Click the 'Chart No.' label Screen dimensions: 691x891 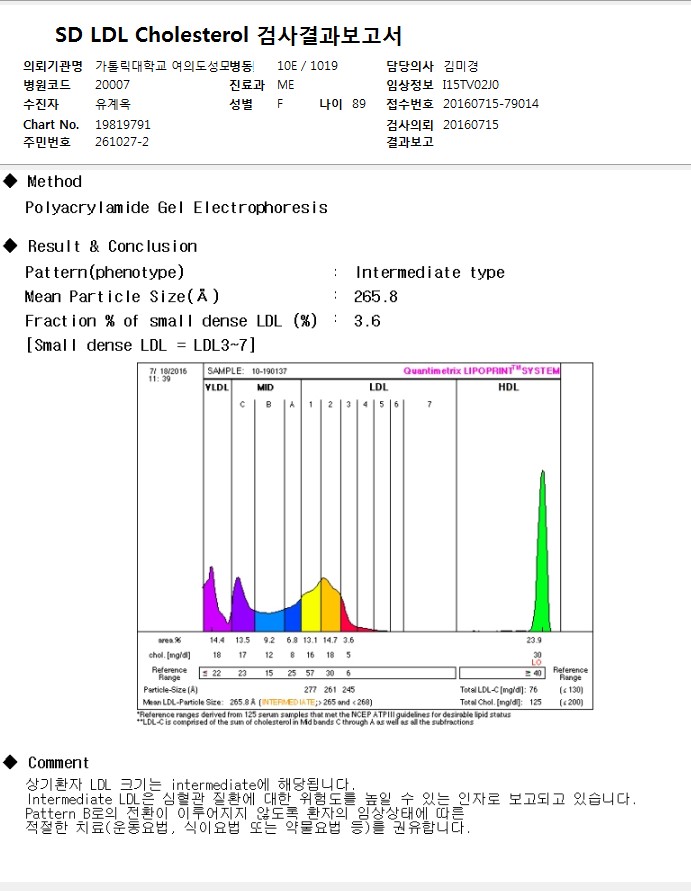(51, 124)
